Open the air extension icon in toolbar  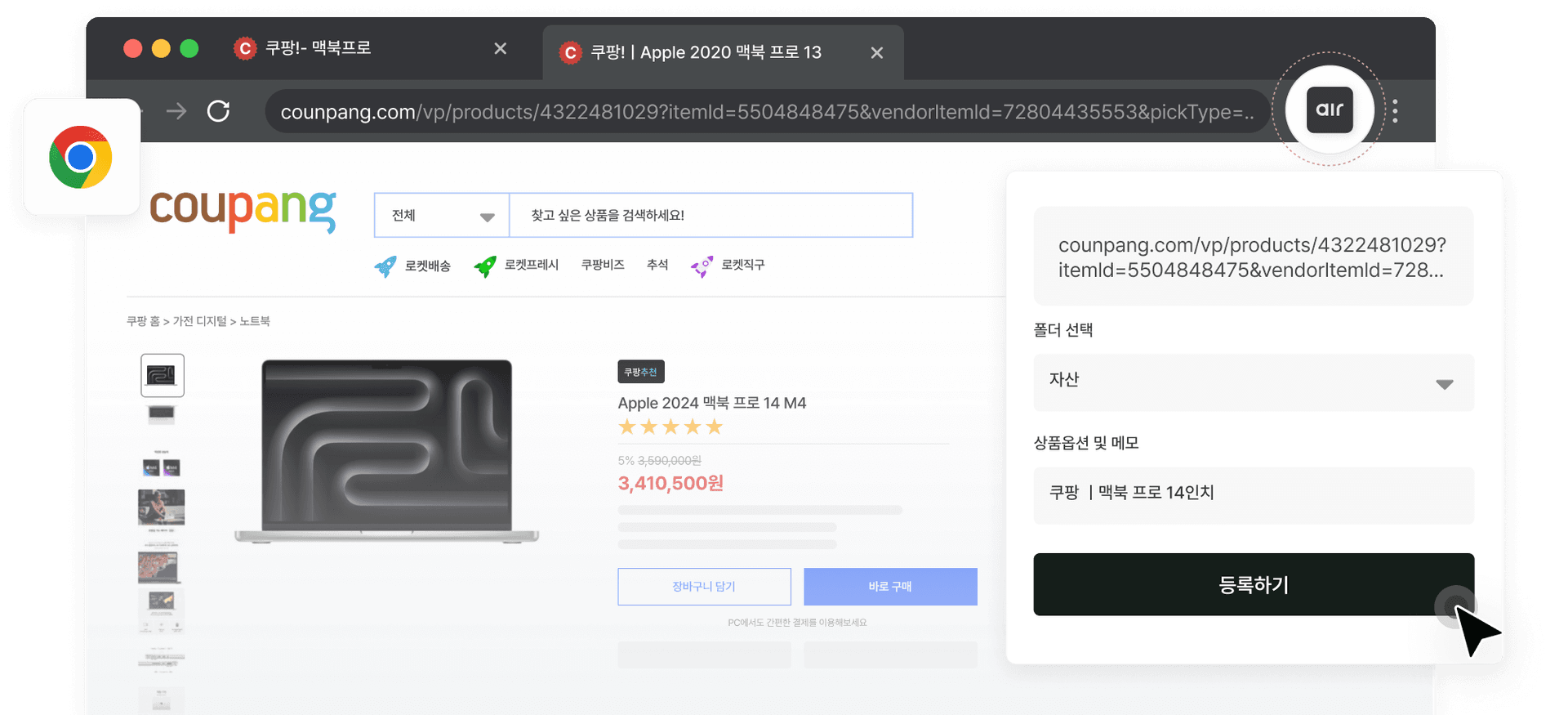(x=1330, y=109)
